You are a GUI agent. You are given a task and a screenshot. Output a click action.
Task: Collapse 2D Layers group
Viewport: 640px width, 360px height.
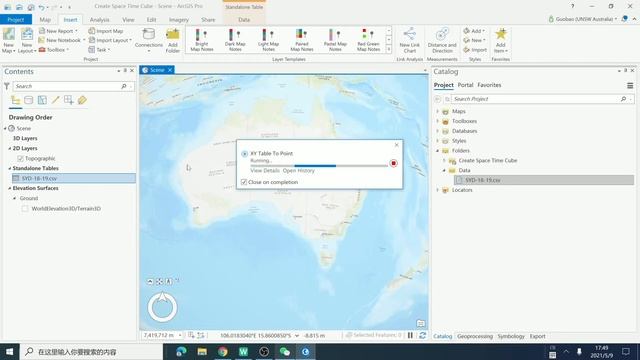[x=10, y=149]
